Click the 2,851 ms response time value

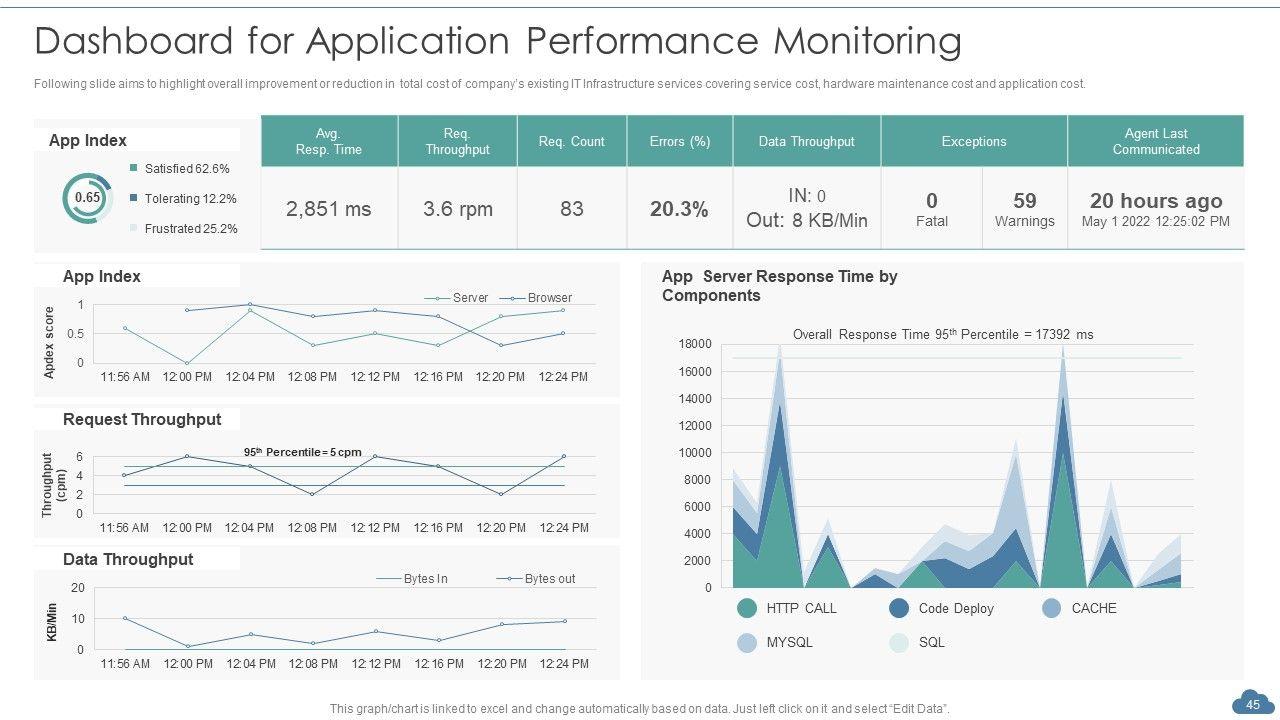[329, 209]
